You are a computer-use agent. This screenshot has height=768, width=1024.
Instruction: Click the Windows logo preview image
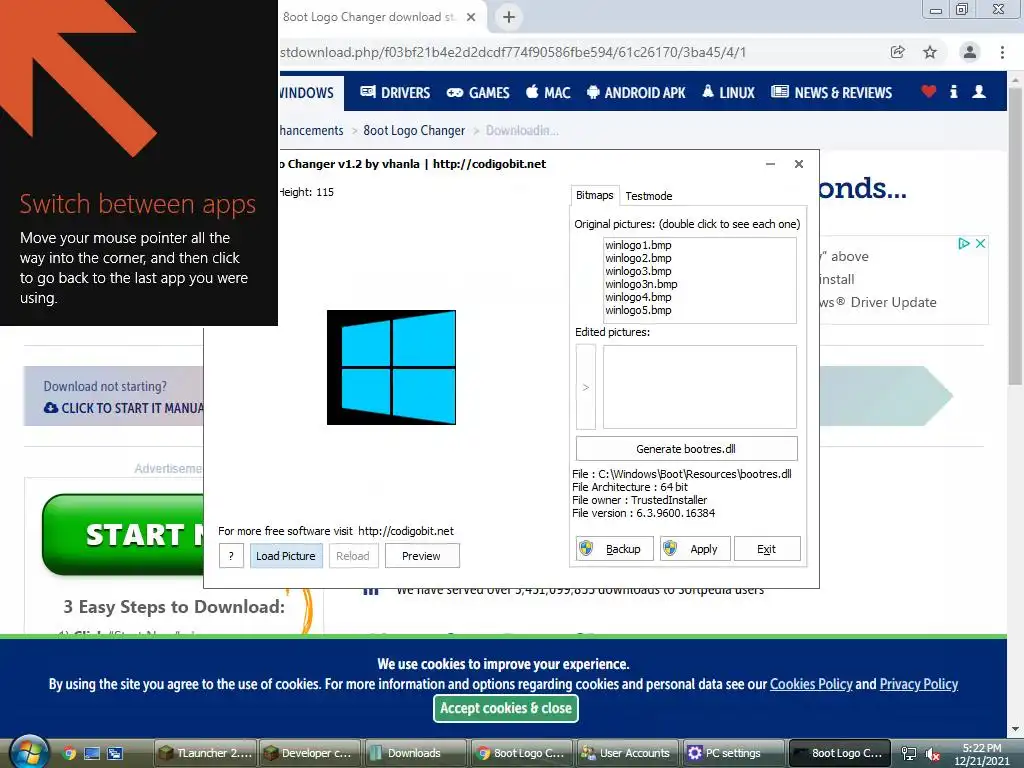[391, 367]
